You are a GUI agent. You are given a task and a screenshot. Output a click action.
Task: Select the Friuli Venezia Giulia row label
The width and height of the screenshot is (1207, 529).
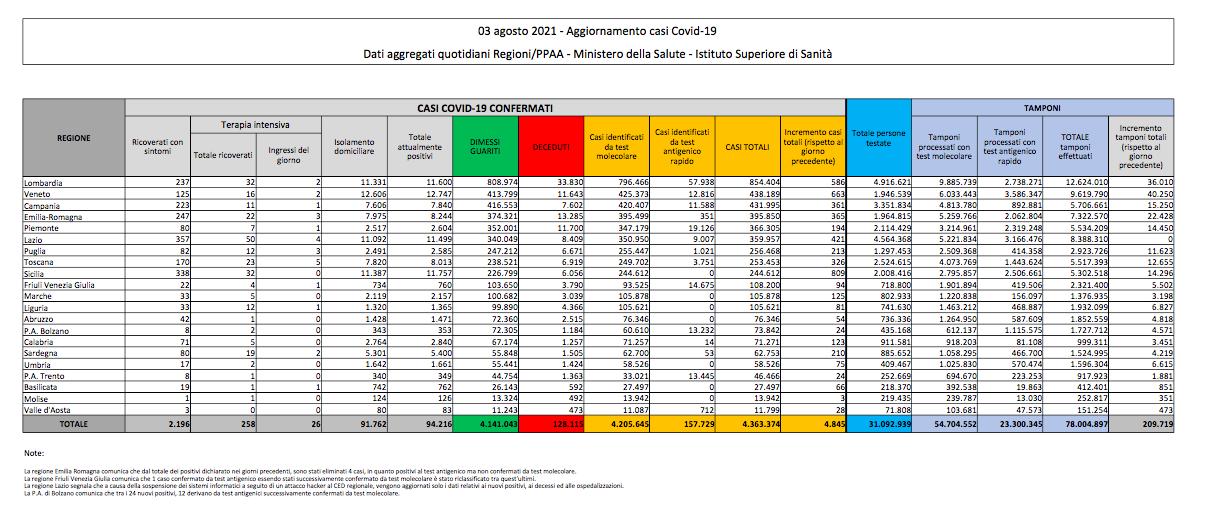[x=62, y=285]
